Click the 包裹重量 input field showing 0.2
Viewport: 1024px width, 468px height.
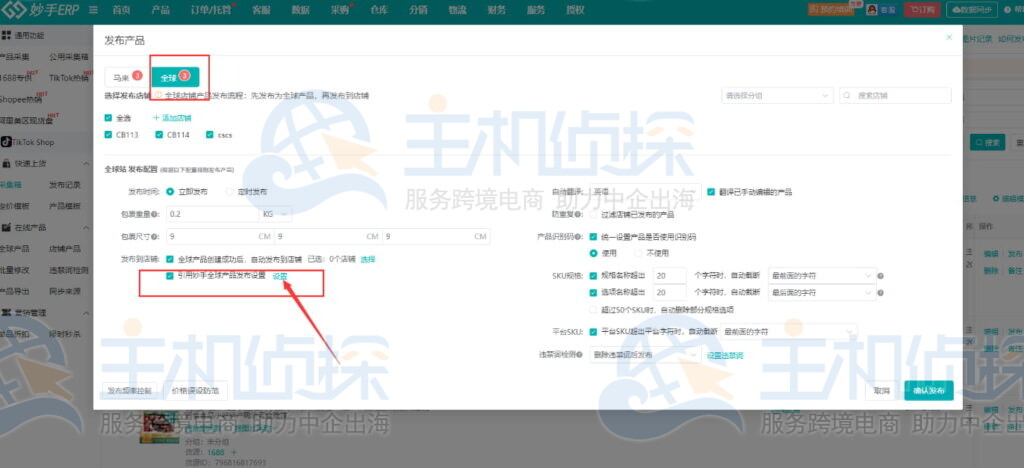point(213,214)
